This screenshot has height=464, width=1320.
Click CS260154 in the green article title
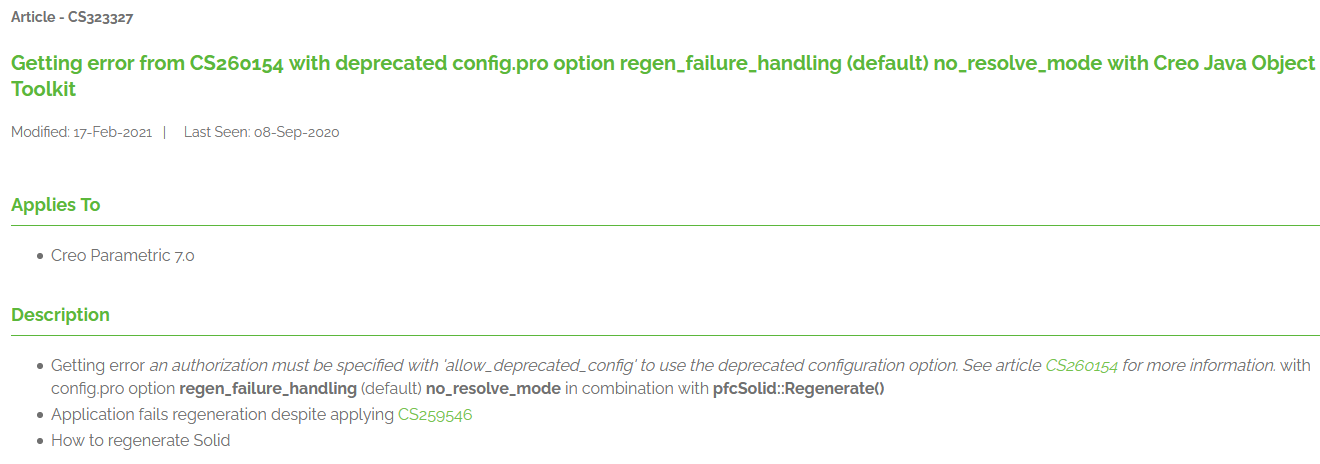237,64
